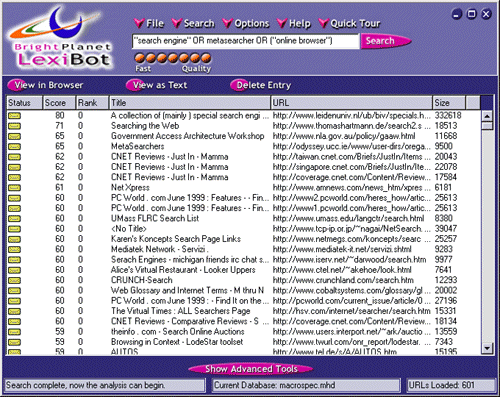Click status icon for Serach Engines michigan row
Viewport: 500px width, 397px height.
click(x=14, y=260)
